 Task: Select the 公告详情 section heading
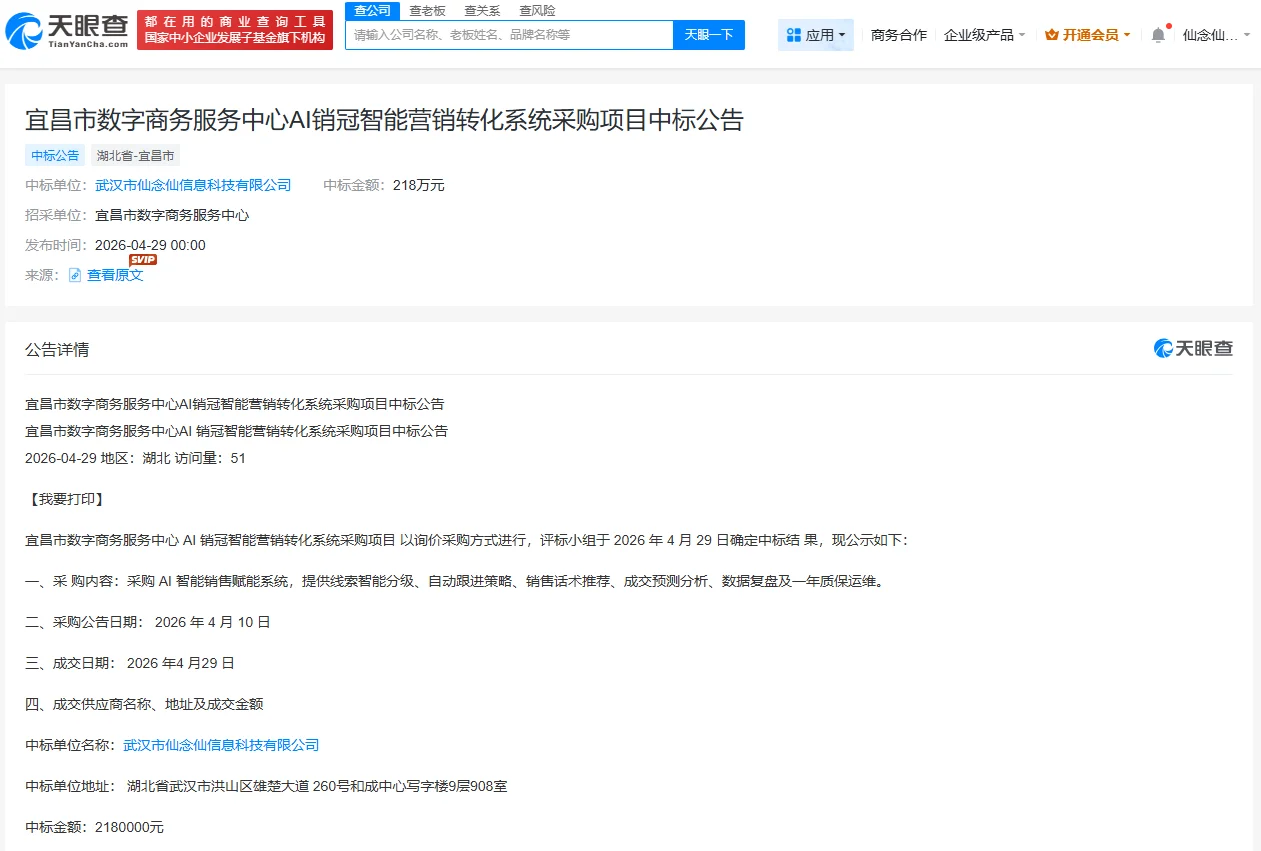point(57,349)
